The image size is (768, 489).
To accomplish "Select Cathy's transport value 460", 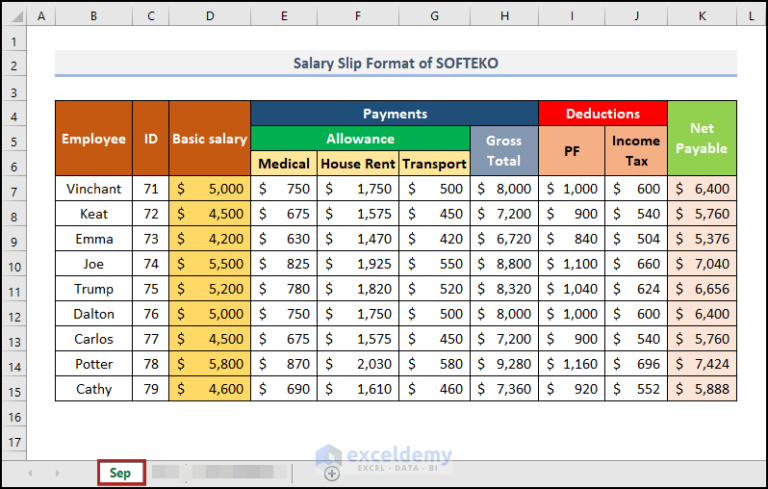I will (434, 389).
